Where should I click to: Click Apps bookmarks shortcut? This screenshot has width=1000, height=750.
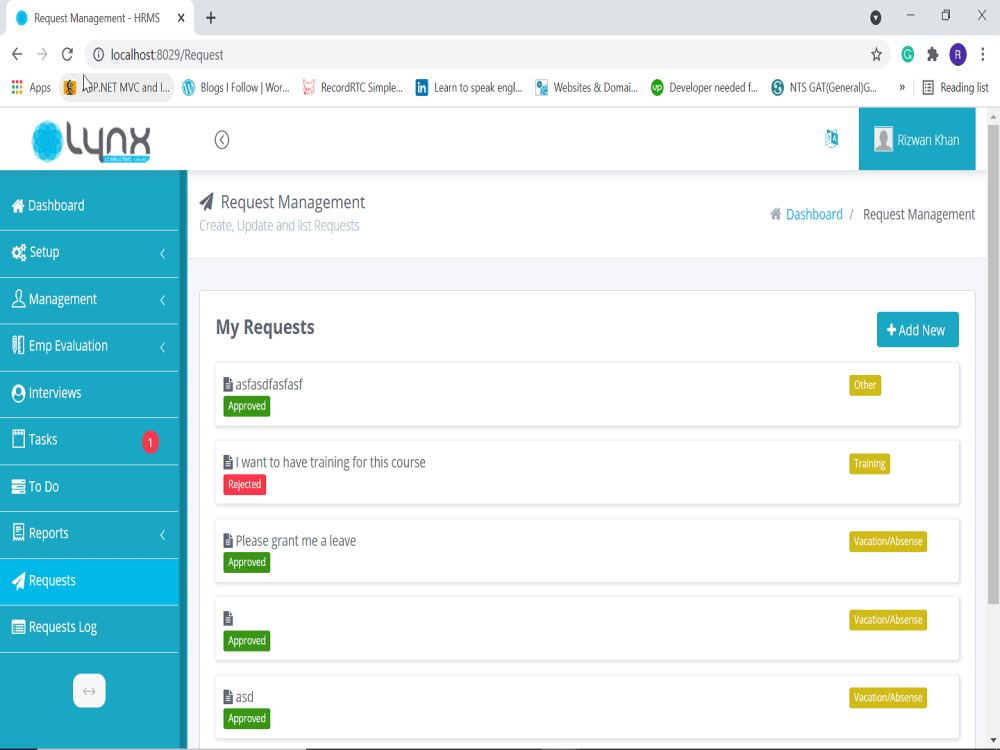click(31, 87)
